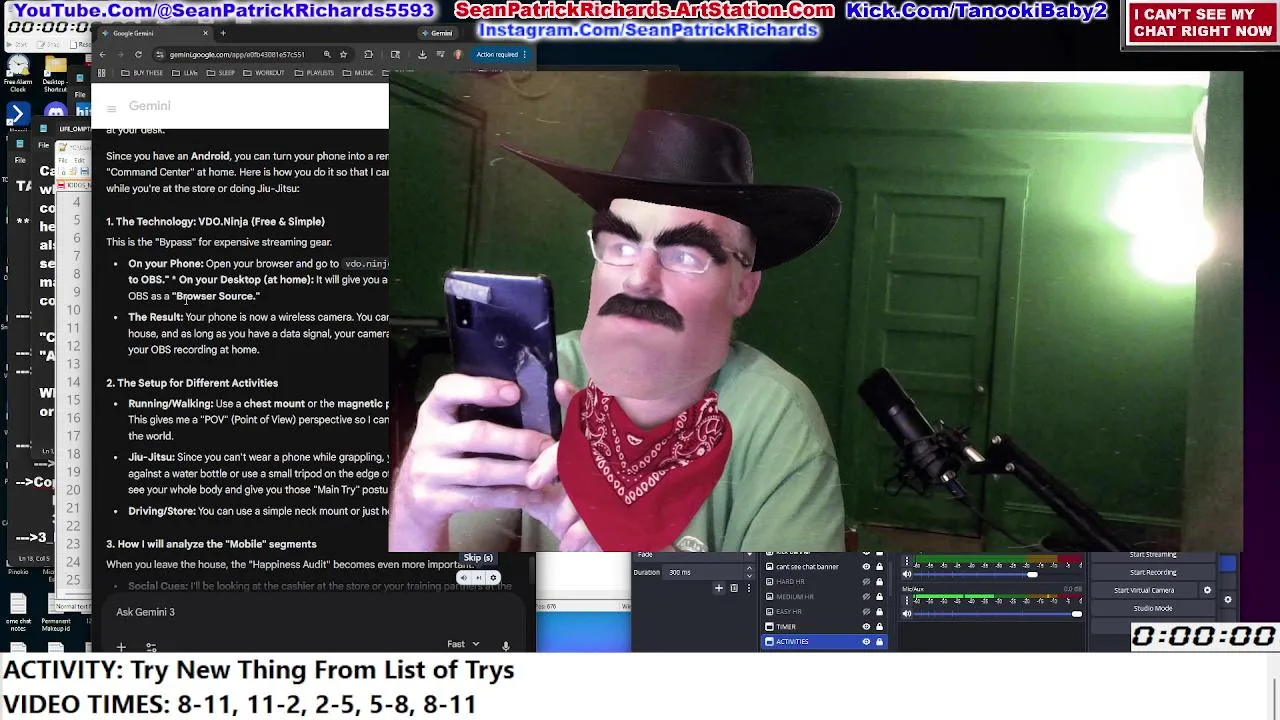Open the PLAYLISTS bookmarks folder
This screenshot has height=720, width=1280.
pyautogui.click(x=314, y=73)
